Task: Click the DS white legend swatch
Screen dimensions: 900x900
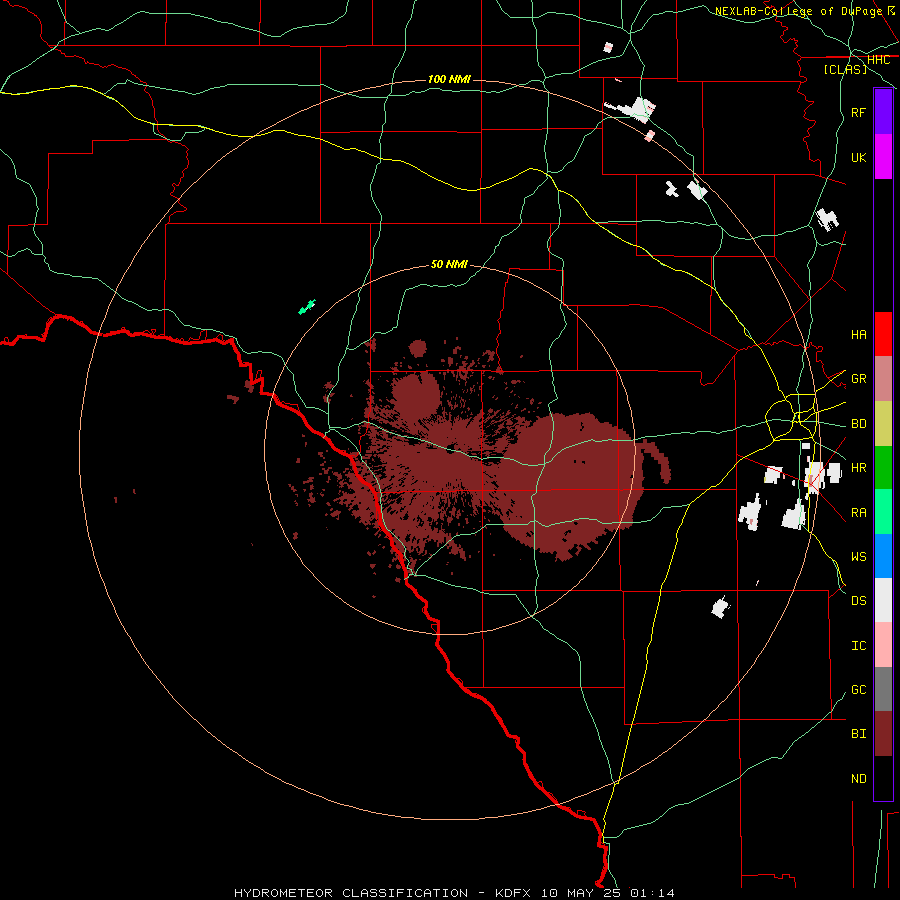Action: coord(883,600)
